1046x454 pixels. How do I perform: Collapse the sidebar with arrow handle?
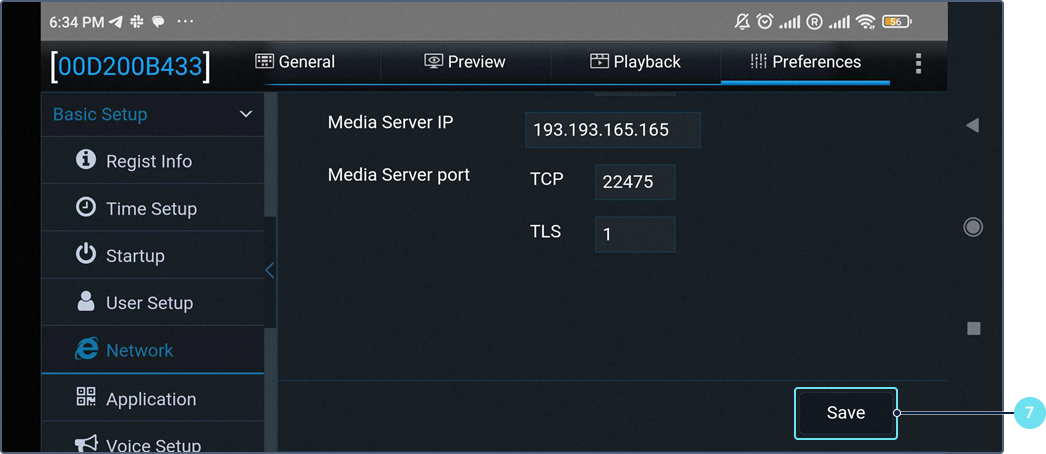coord(269,270)
